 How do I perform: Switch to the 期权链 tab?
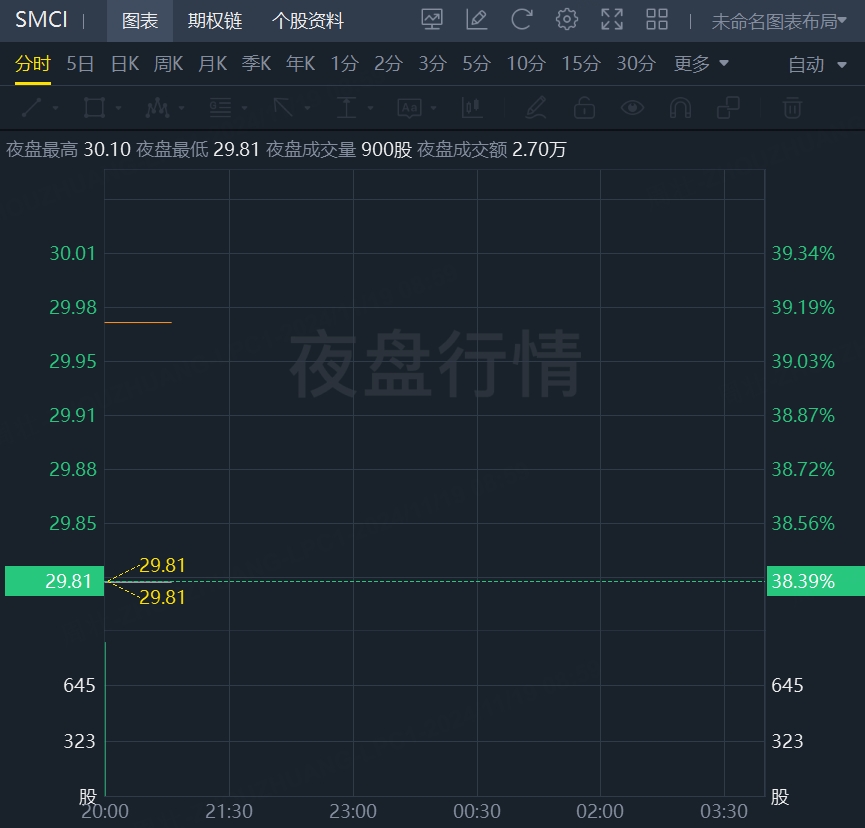pyautogui.click(x=215, y=21)
